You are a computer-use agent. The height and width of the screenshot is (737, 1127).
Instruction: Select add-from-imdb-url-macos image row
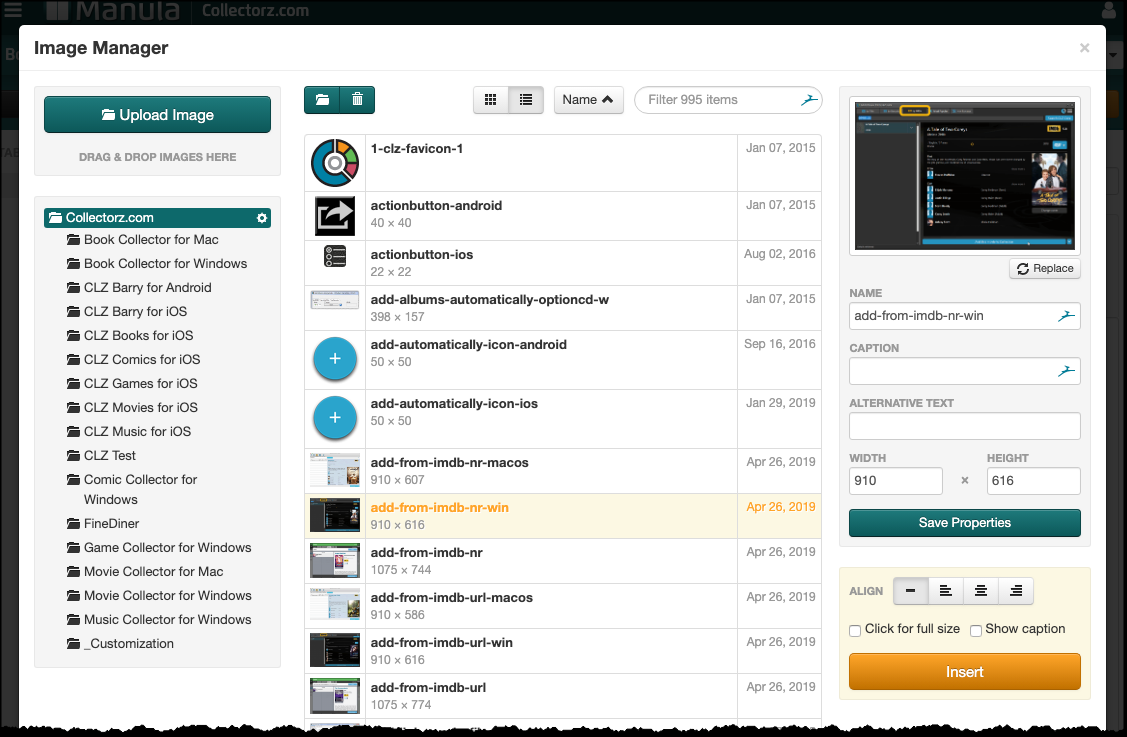tap(563, 606)
